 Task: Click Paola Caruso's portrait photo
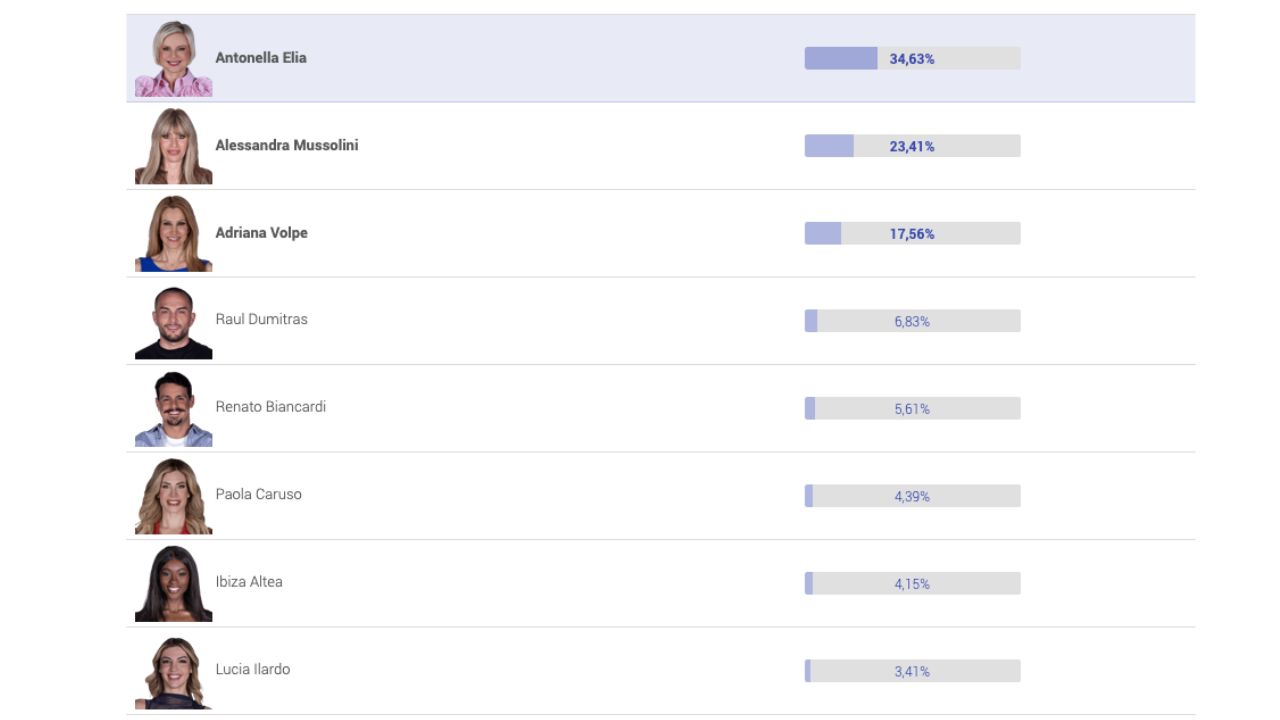[174, 496]
